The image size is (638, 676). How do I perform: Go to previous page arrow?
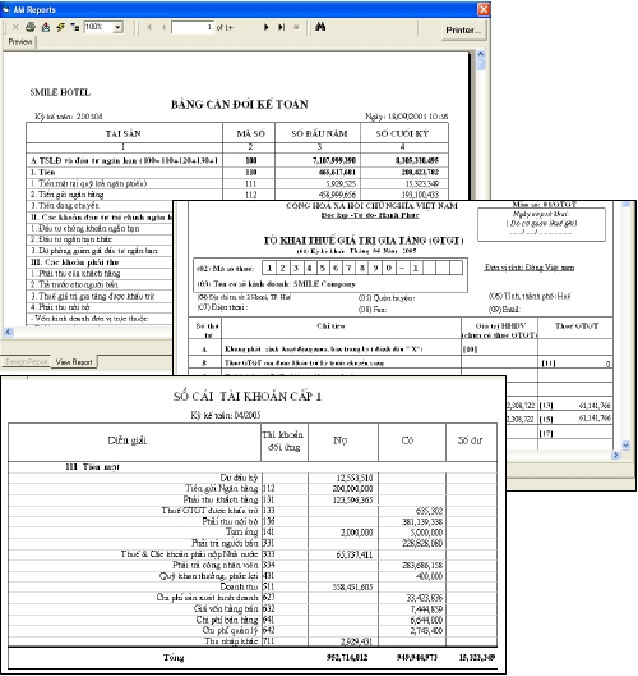pyautogui.click(x=164, y=27)
